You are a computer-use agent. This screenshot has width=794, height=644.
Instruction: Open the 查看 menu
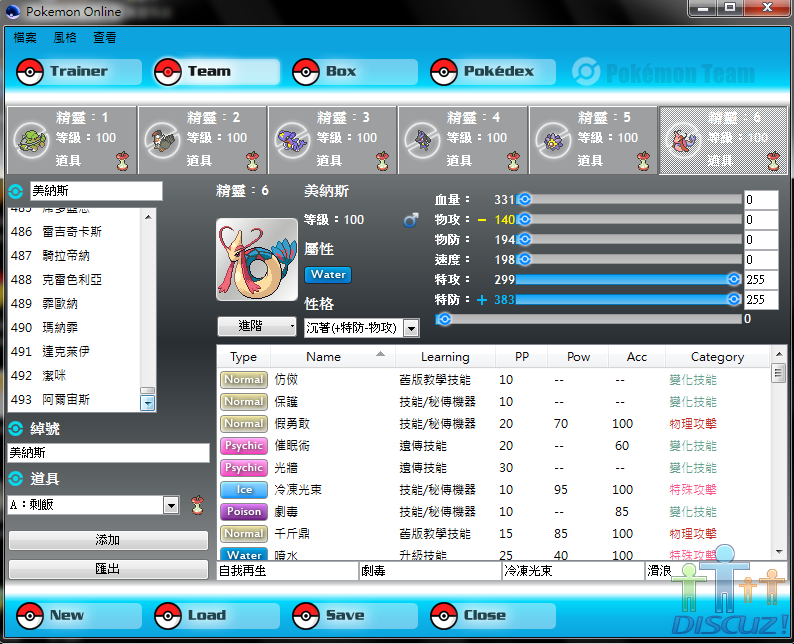coord(105,37)
